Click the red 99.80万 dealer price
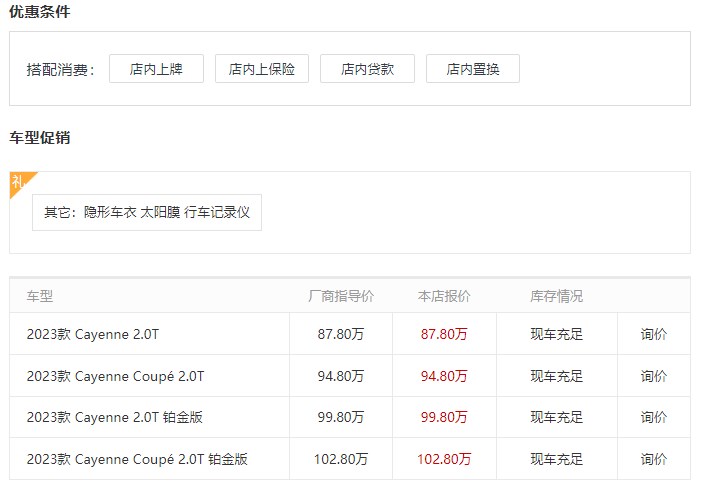Viewport: 701px width, 485px height. pos(444,417)
